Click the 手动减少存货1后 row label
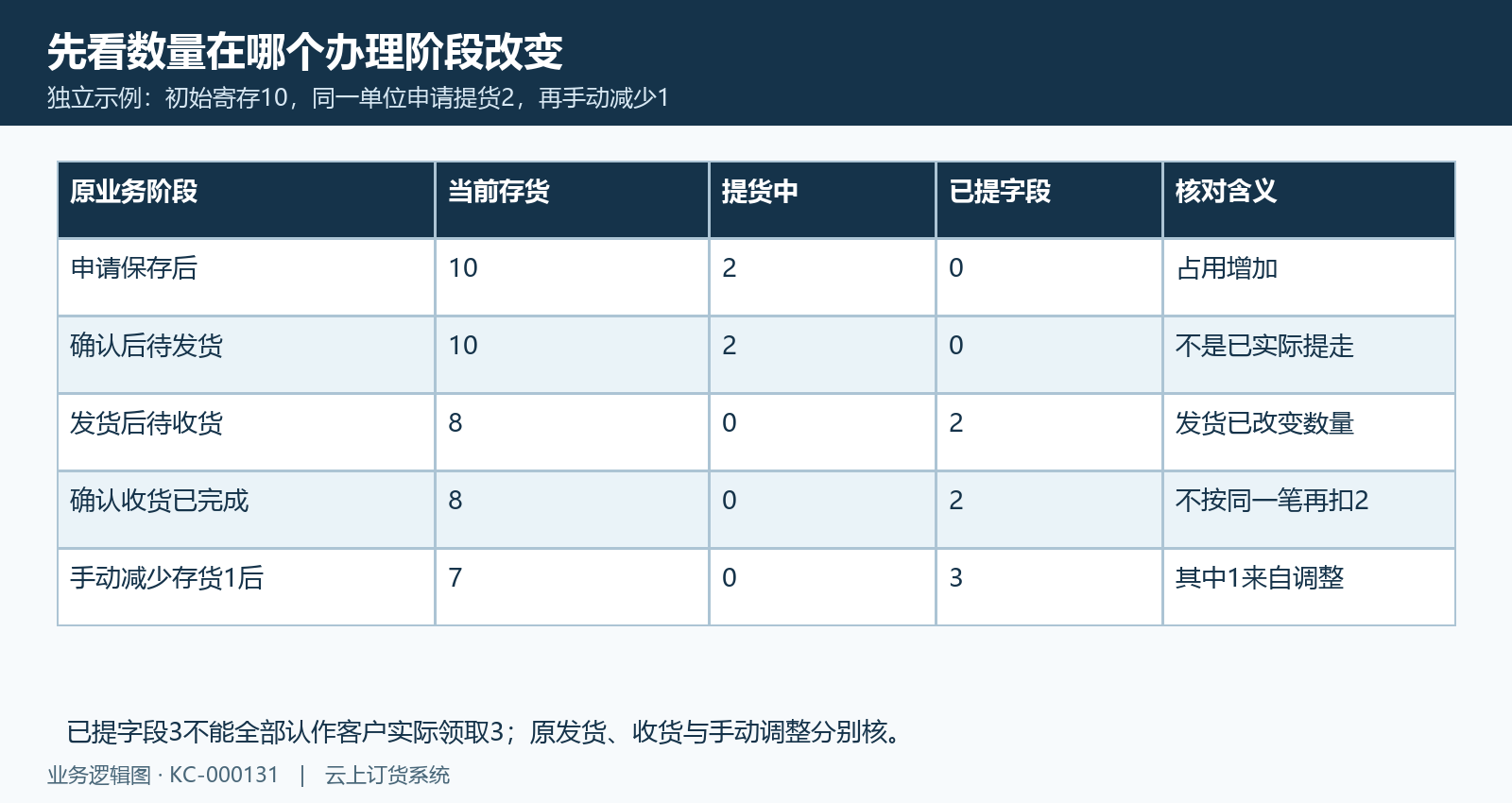The height and width of the screenshot is (803, 1512). (x=166, y=578)
